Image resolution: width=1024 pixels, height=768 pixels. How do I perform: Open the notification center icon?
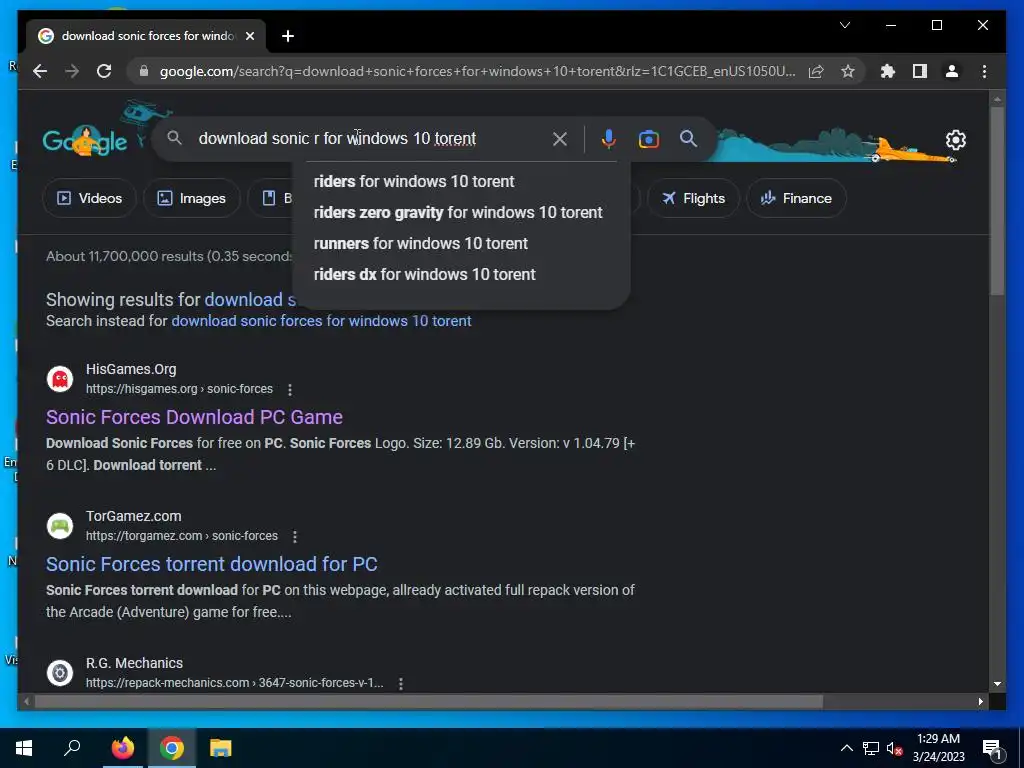coord(992,749)
